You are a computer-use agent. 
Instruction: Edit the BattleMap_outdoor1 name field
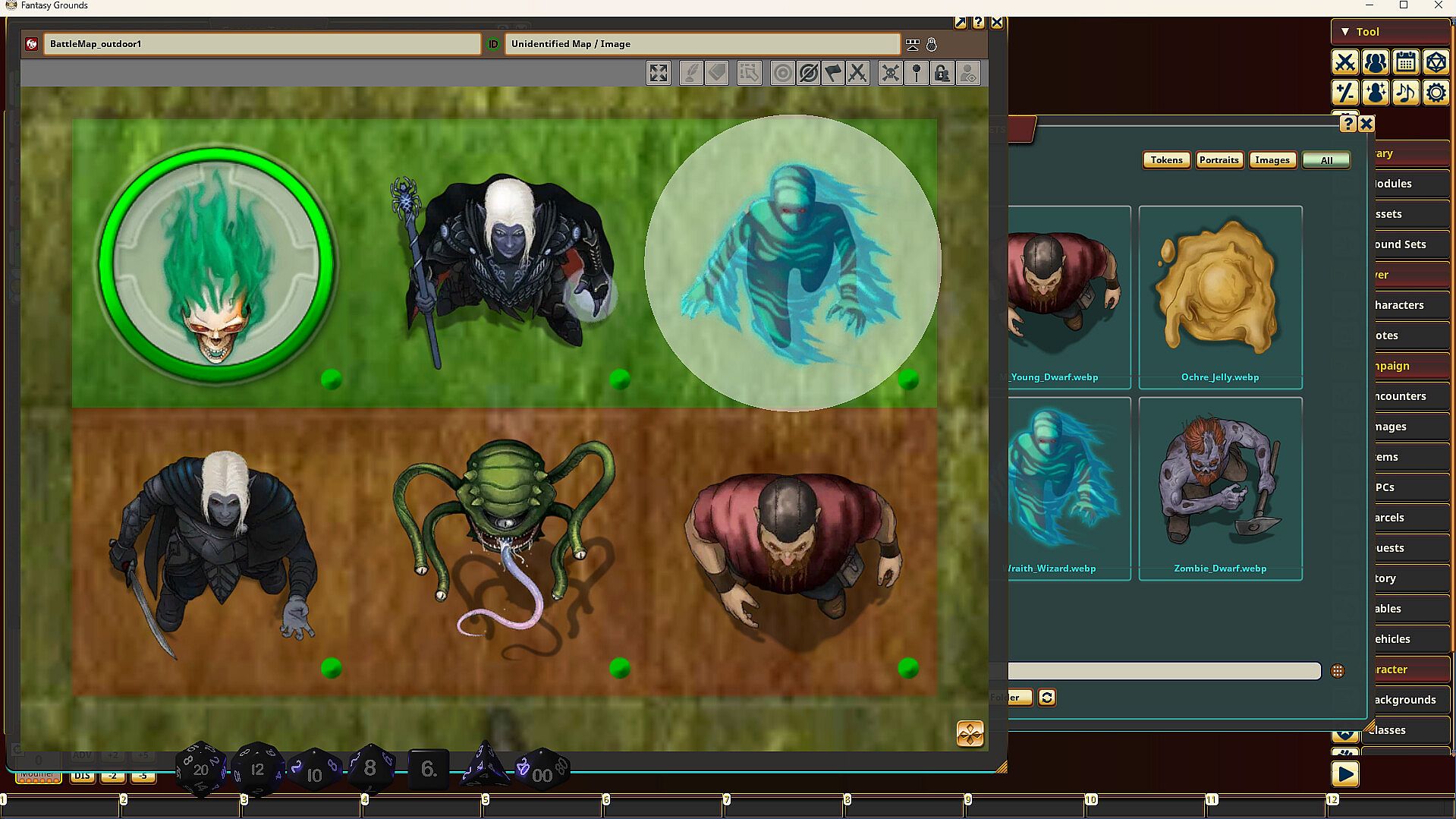point(262,44)
